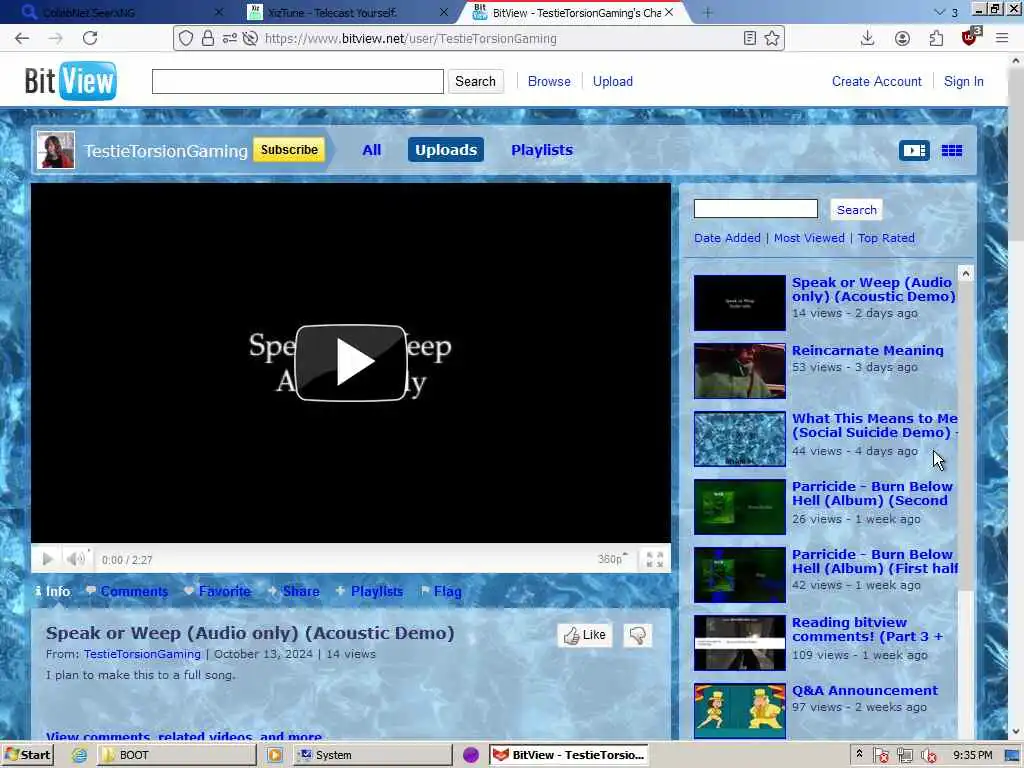Open the Firefox account icon
1024x768 pixels.
point(902,39)
